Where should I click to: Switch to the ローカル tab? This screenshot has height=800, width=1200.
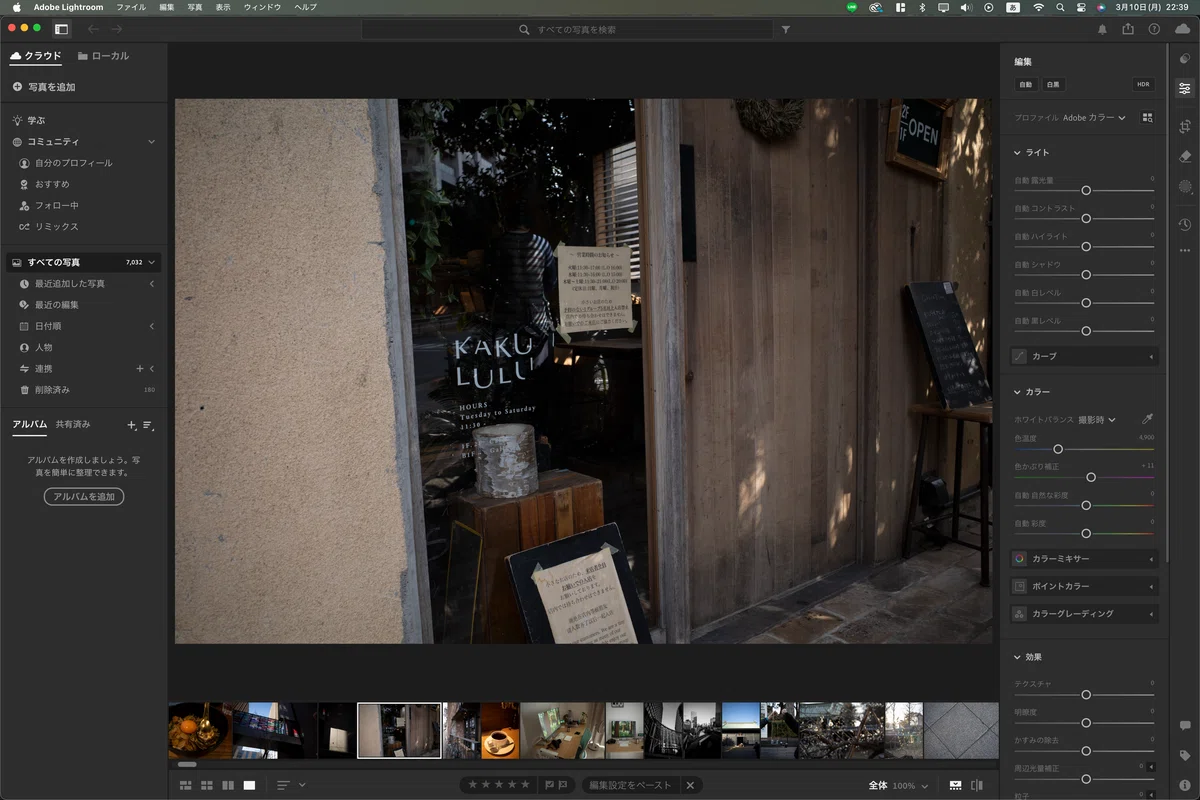point(103,56)
